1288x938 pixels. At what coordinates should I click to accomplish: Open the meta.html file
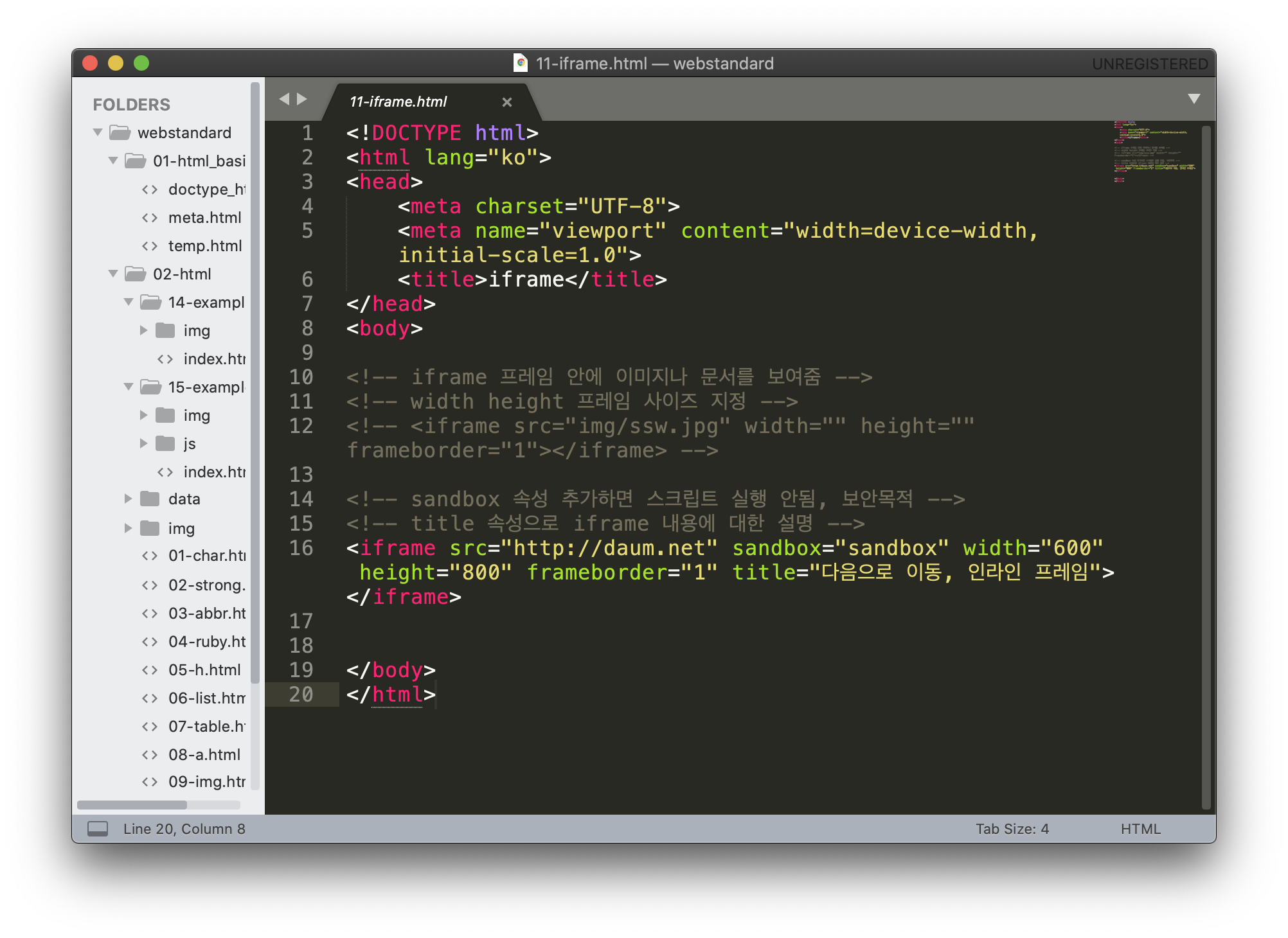[204, 218]
